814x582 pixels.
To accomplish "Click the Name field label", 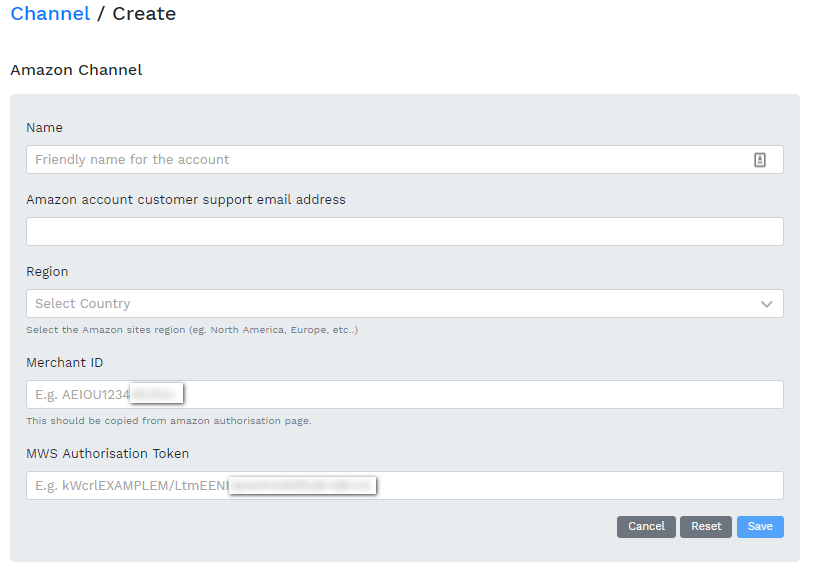I will pyautogui.click(x=44, y=128).
